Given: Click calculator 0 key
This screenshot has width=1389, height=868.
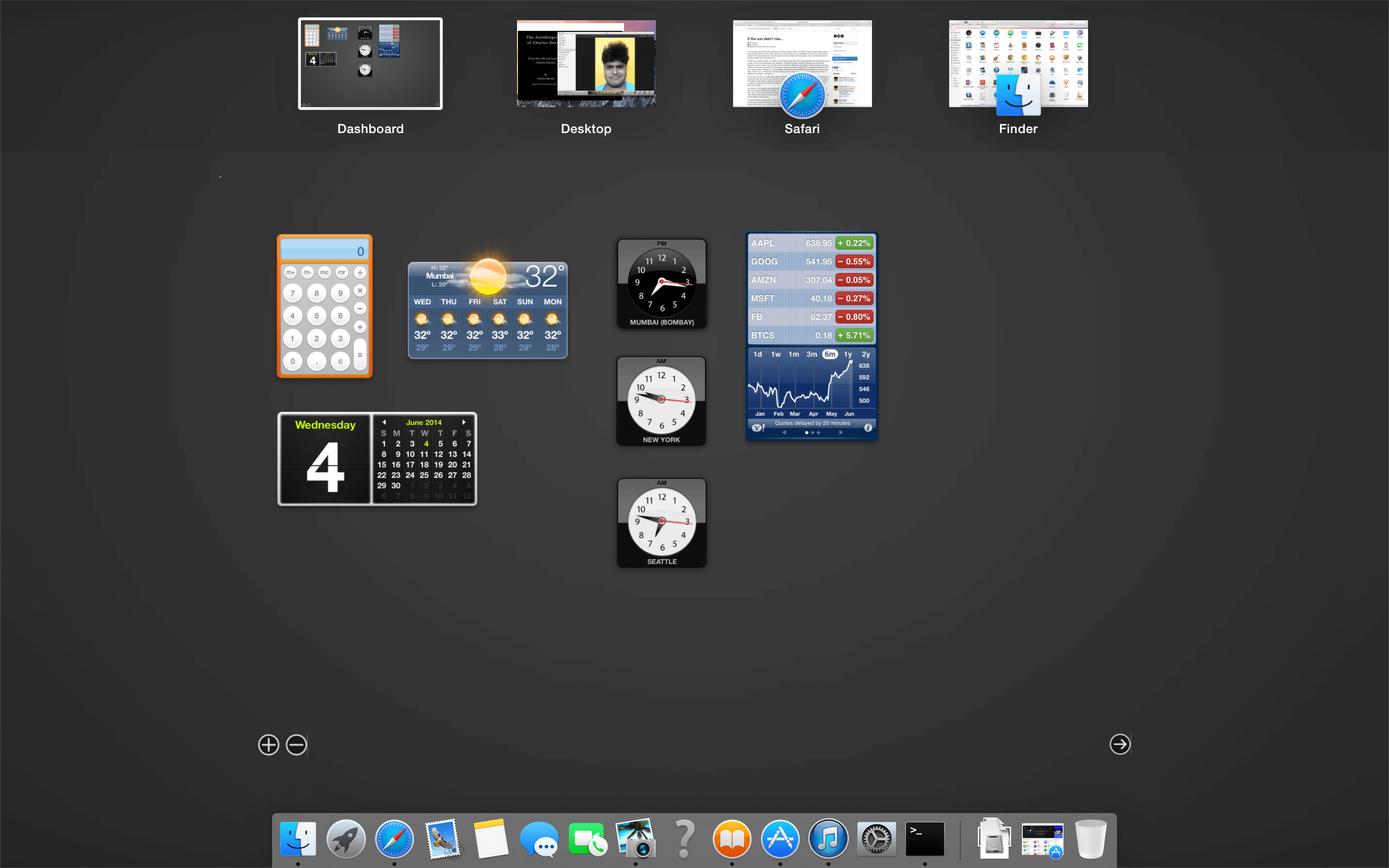Looking at the screenshot, I should (293, 361).
